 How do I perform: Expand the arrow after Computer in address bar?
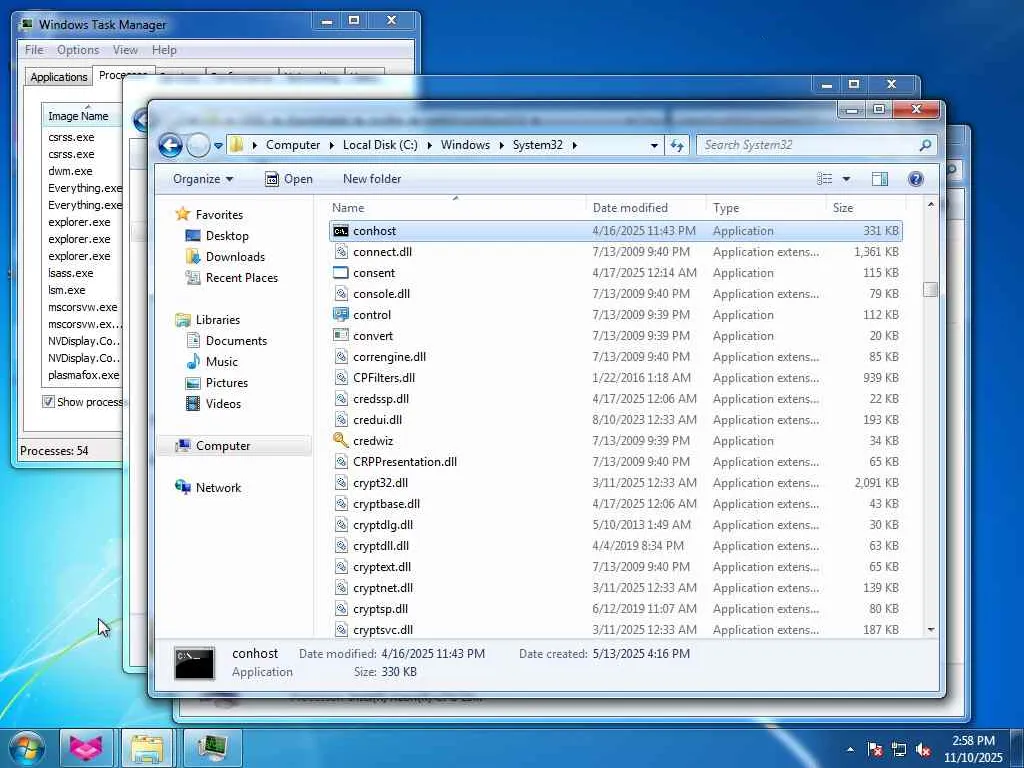332,145
